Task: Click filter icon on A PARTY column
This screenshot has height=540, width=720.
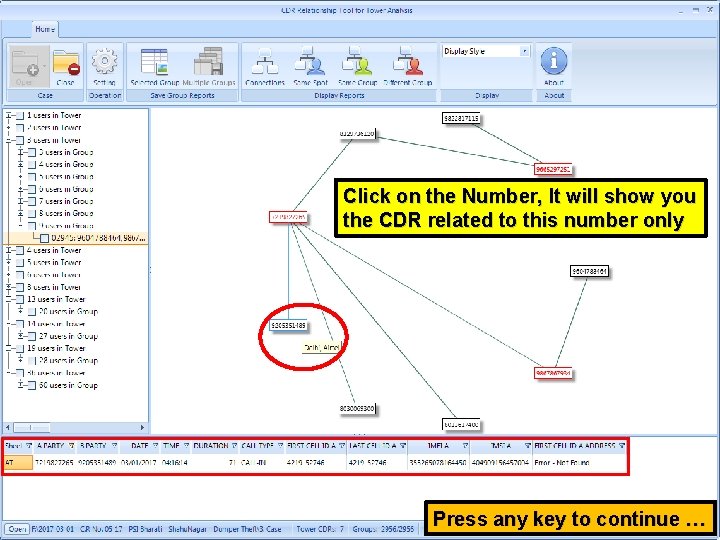Action: click(x=71, y=445)
